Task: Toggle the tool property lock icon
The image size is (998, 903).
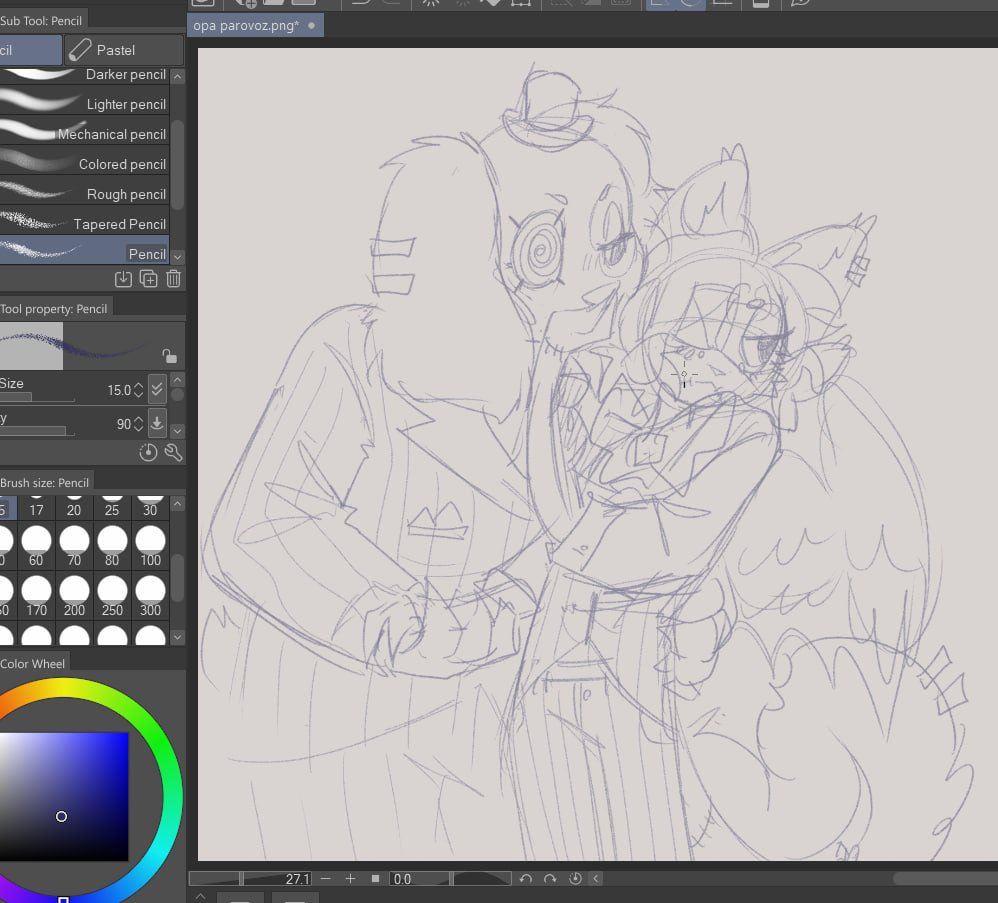Action: tap(169, 356)
